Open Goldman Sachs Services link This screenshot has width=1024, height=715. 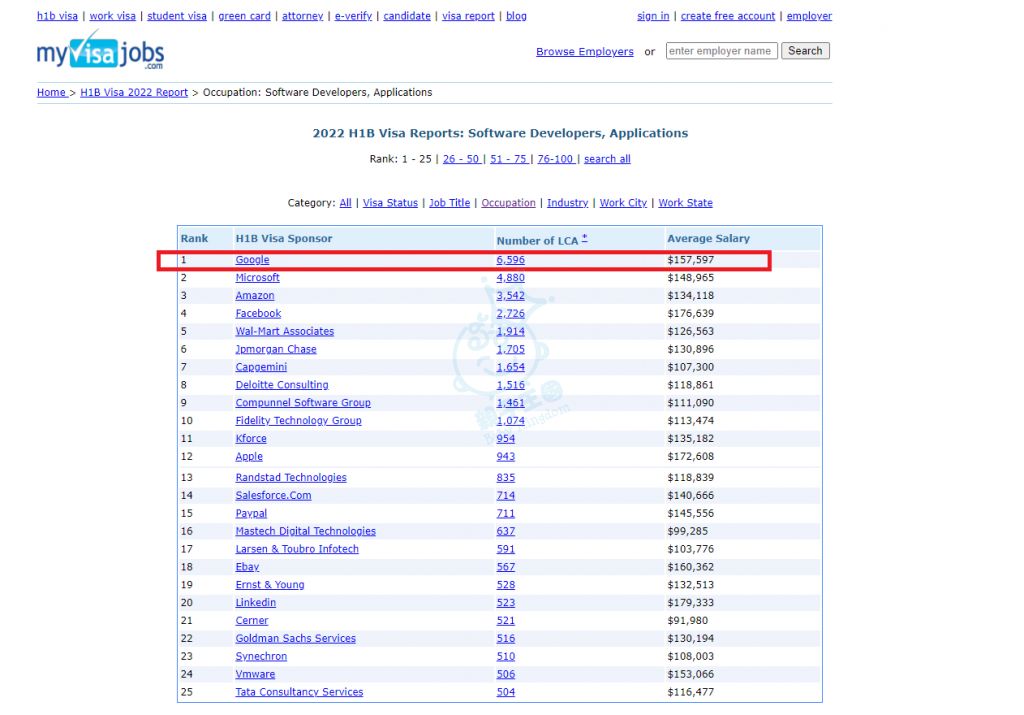(295, 638)
